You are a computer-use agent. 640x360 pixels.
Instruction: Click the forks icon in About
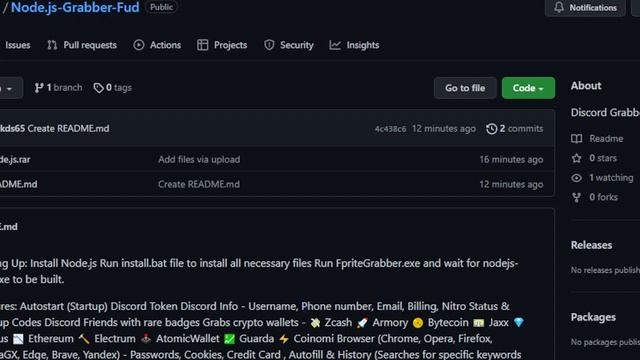pyautogui.click(x=576, y=197)
